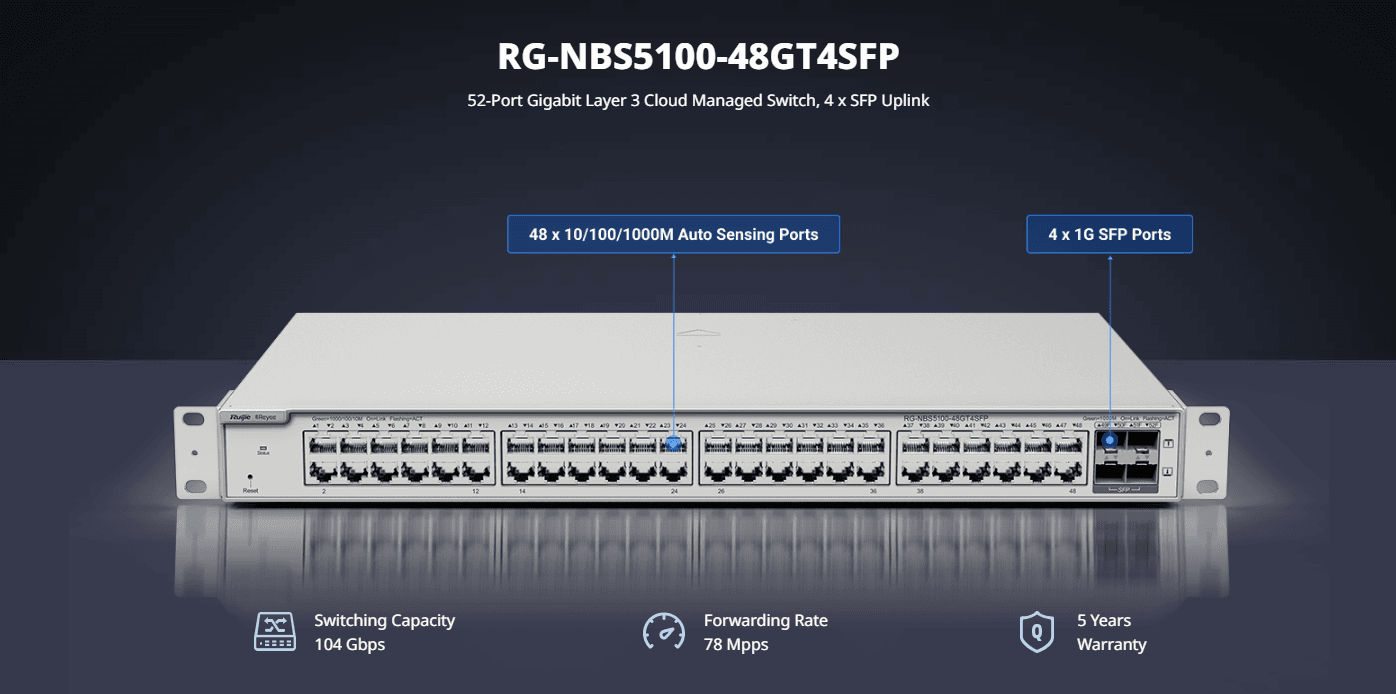Click the Forwarding Rate 78 Mpps text
This screenshot has width=1396, height=694.
click(x=765, y=632)
